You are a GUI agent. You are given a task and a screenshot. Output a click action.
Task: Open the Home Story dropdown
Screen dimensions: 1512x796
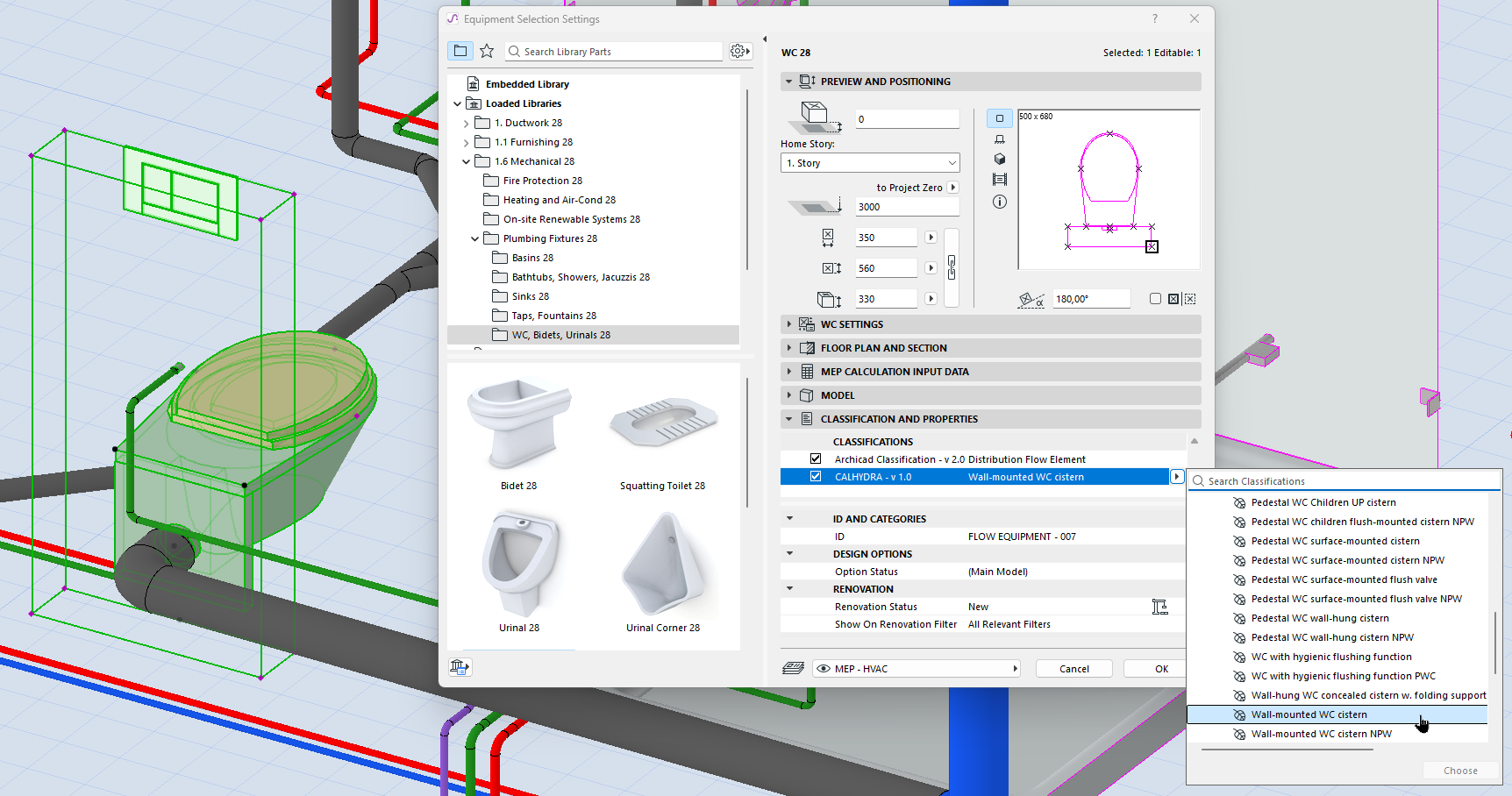pyautogui.click(x=869, y=163)
